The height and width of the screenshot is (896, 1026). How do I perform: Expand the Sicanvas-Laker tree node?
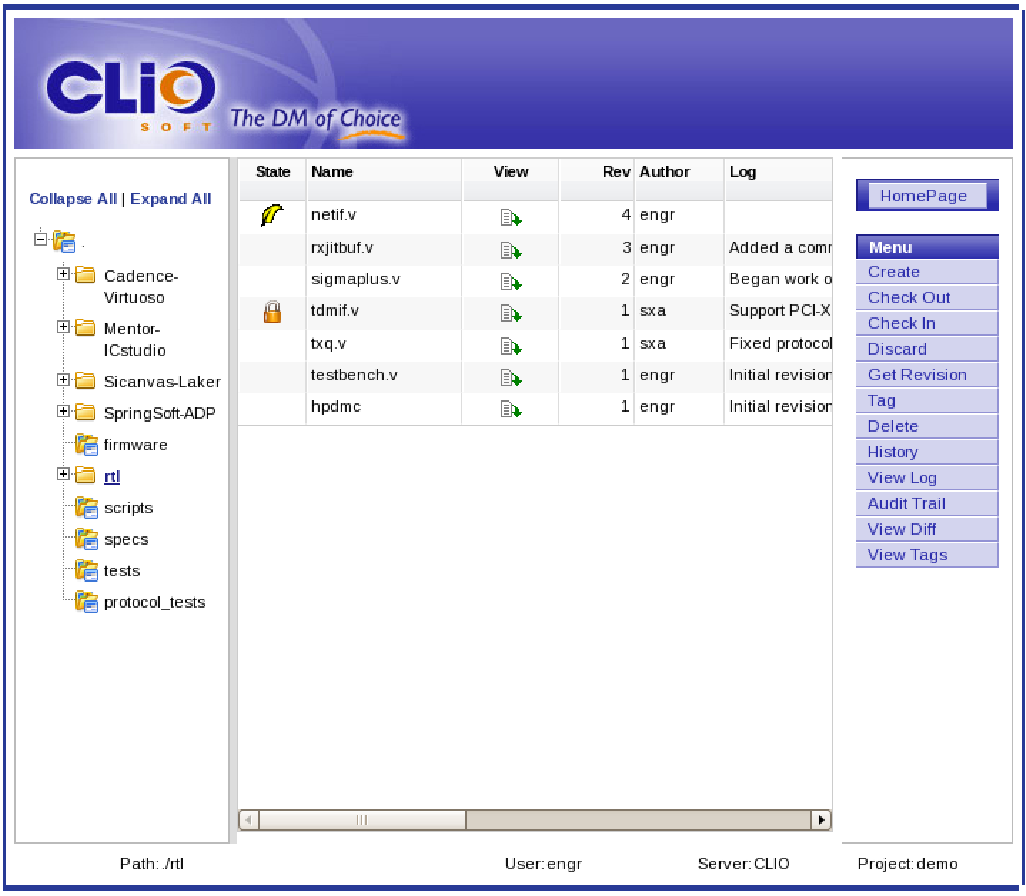63,380
